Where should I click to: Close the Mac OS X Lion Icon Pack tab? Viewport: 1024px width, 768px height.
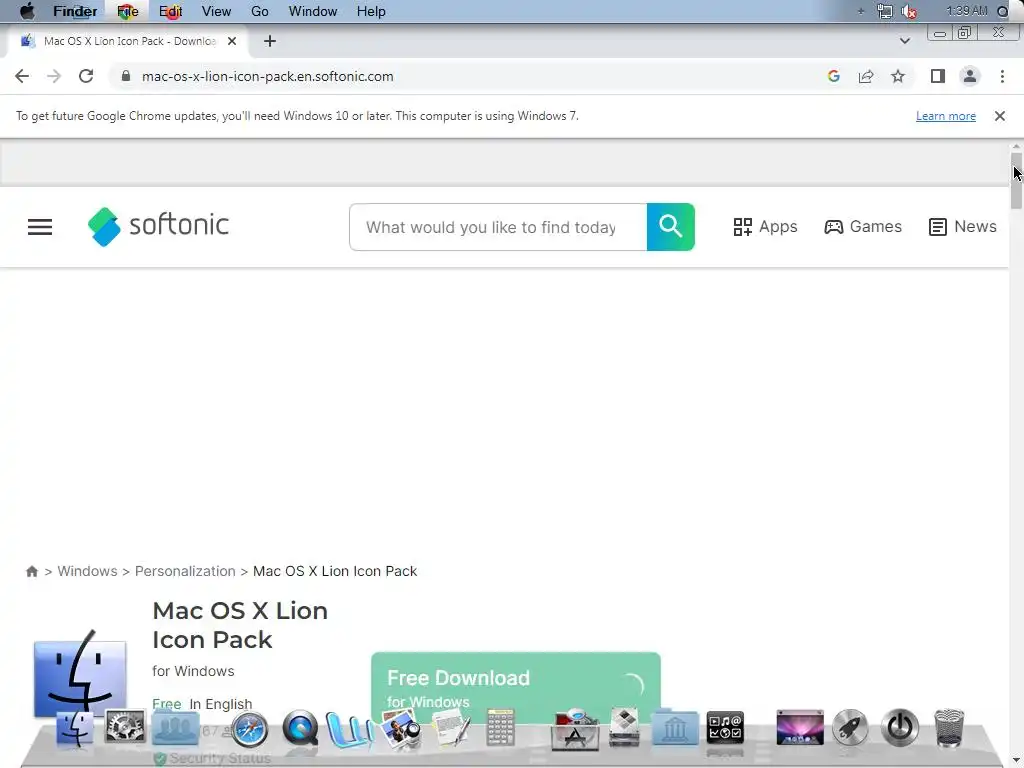(x=232, y=41)
